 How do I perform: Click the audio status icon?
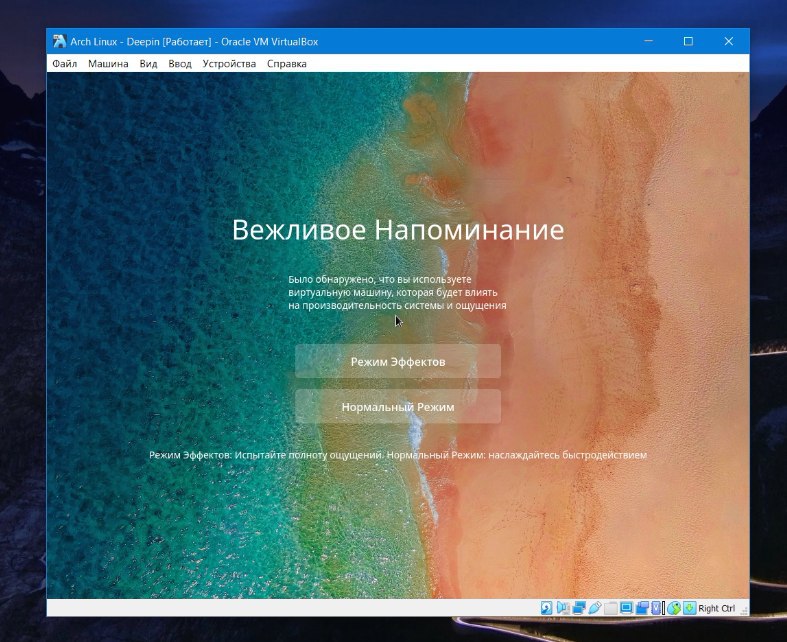pos(563,608)
